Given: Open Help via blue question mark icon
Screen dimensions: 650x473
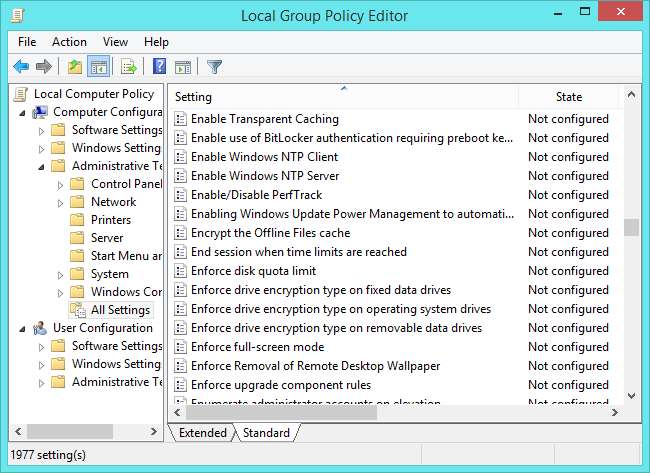Looking at the screenshot, I should [x=159, y=67].
